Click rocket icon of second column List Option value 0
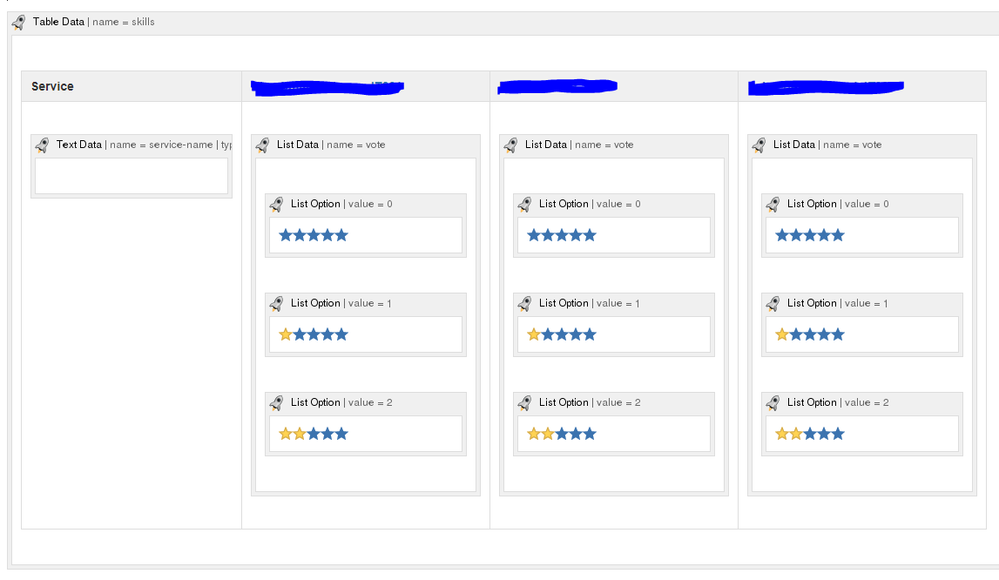The width and height of the screenshot is (999, 580). pos(525,205)
